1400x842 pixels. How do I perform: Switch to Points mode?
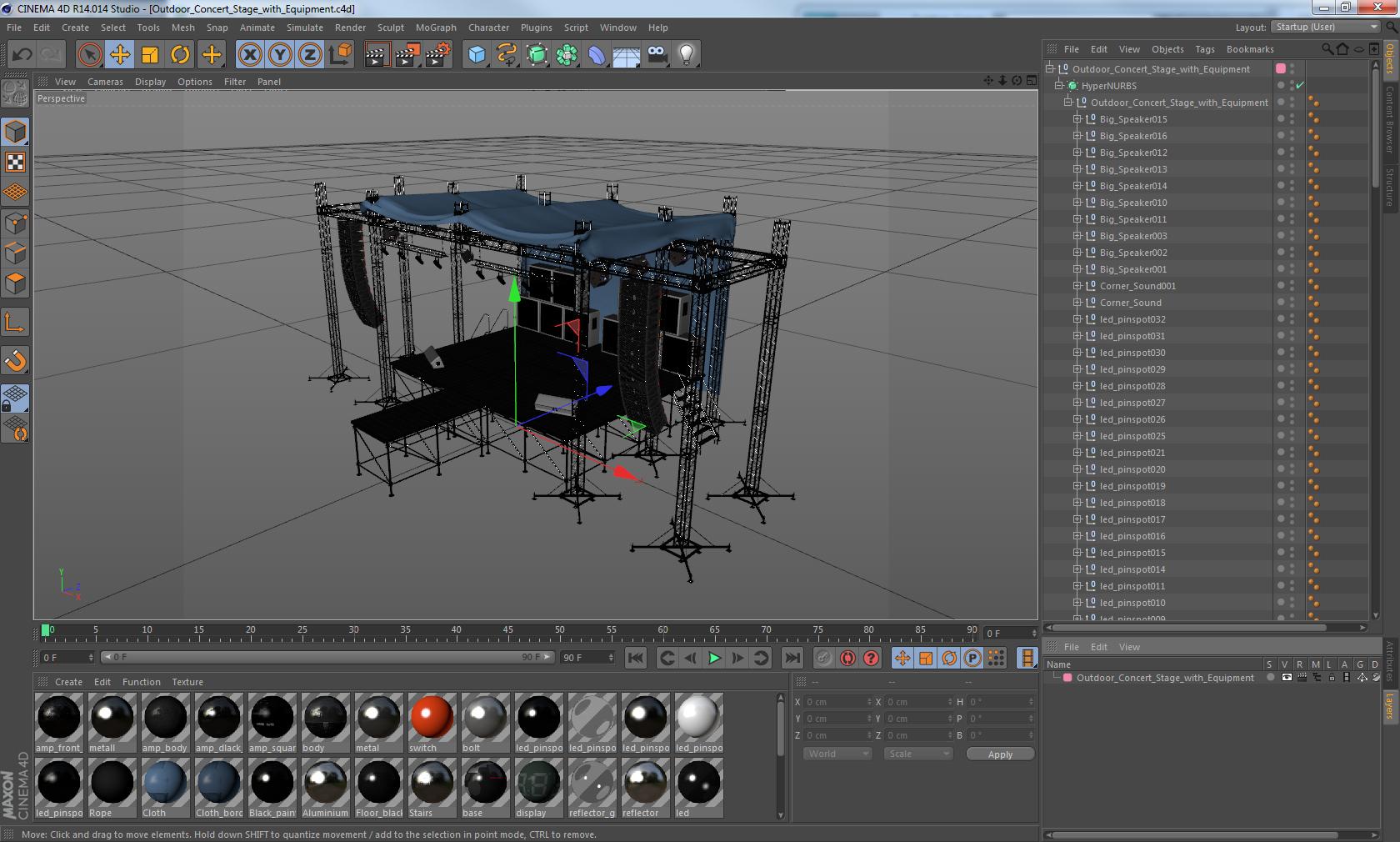(x=15, y=223)
